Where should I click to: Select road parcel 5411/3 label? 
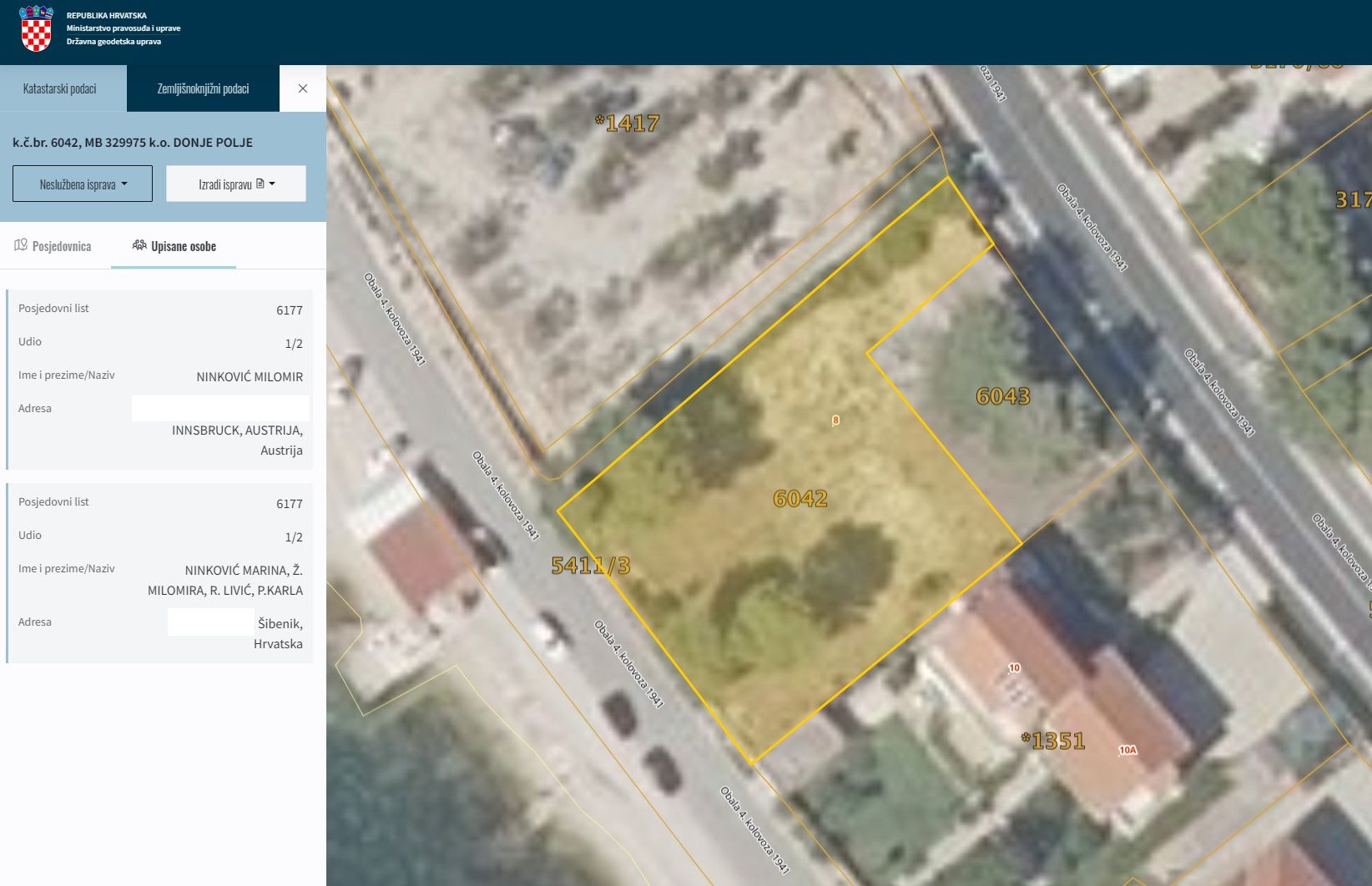tap(590, 566)
